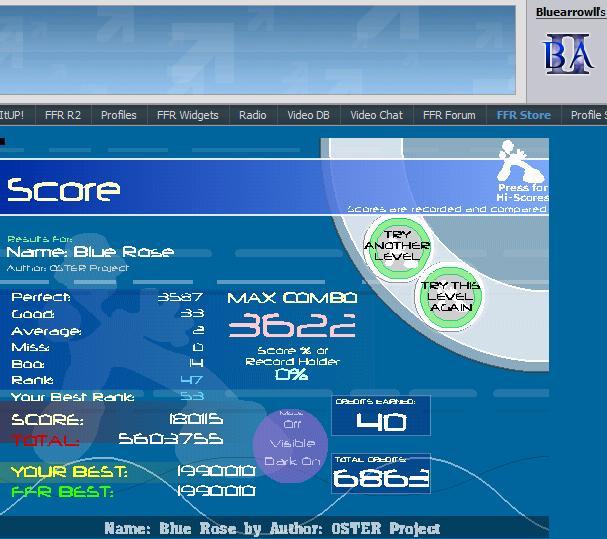Viewport: 607px width, 539px height.
Task: Open the Radio tab
Action: 252,115
